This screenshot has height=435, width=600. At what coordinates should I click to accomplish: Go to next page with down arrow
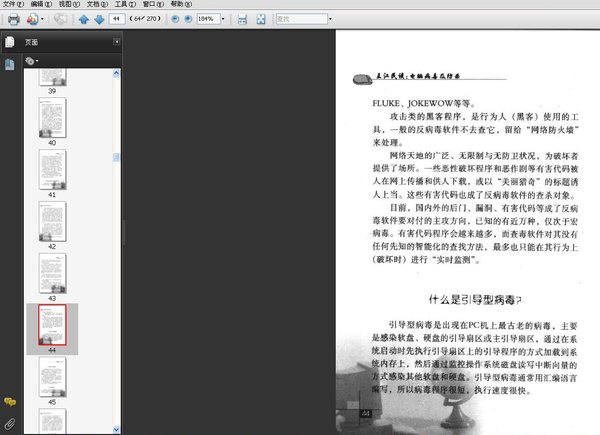click(x=99, y=19)
